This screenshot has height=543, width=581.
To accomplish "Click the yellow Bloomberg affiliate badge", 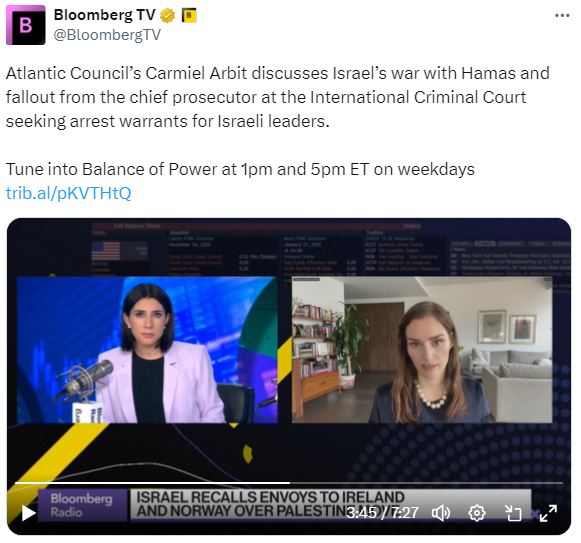I will tap(189, 16).
